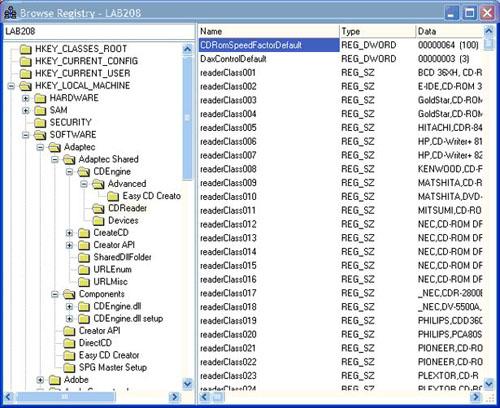Screen dimensions: 500x408
Task: Select the Easy CD Creator key under Adaptec
Action: [x=109, y=355]
